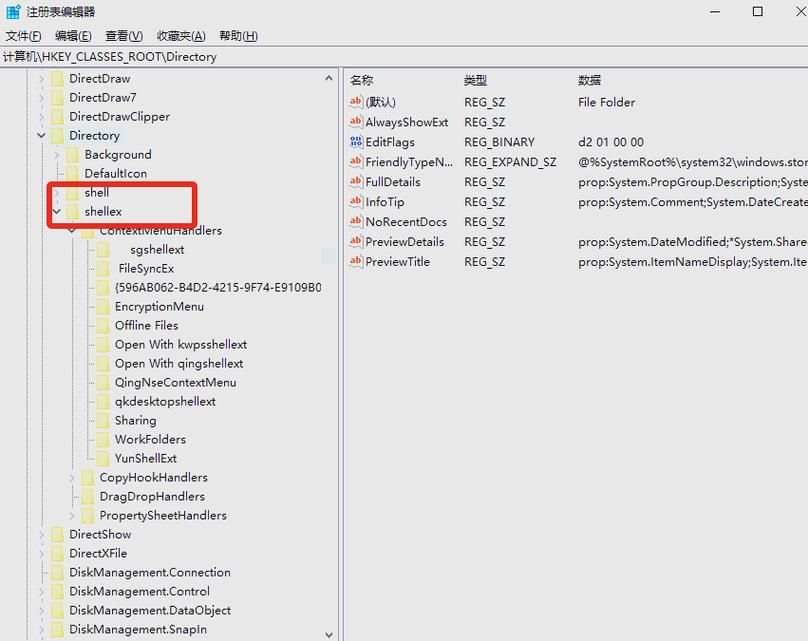Click the tree pane scroll down arrow
The width and height of the screenshot is (808, 641).
click(x=330, y=633)
